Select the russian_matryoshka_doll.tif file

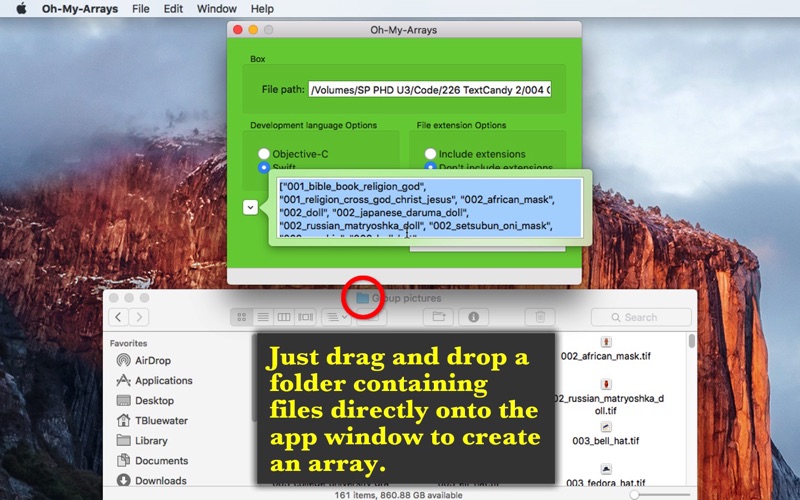click(x=606, y=398)
